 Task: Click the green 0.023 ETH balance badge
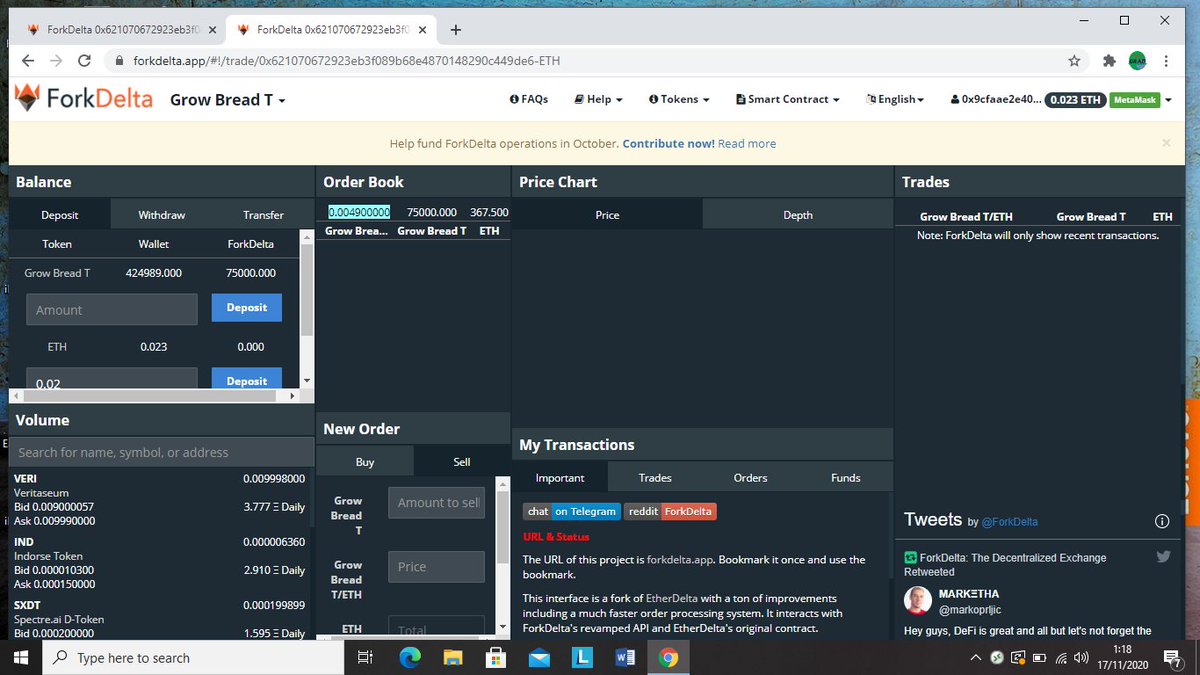click(1075, 99)
